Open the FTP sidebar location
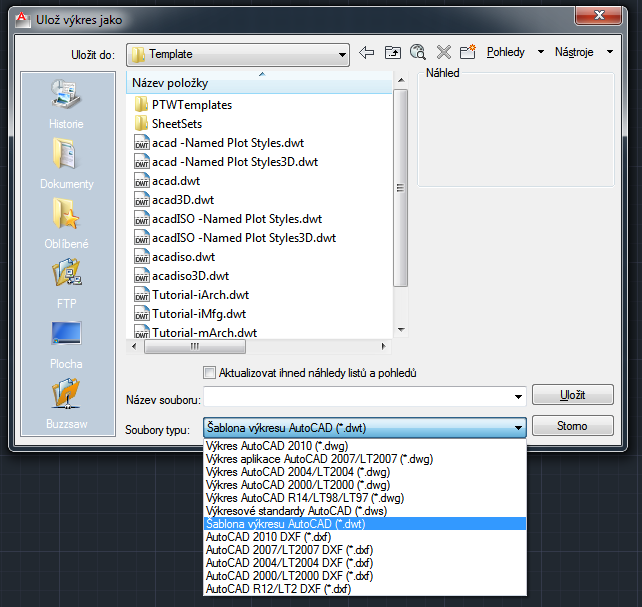 tap(66, 284)
